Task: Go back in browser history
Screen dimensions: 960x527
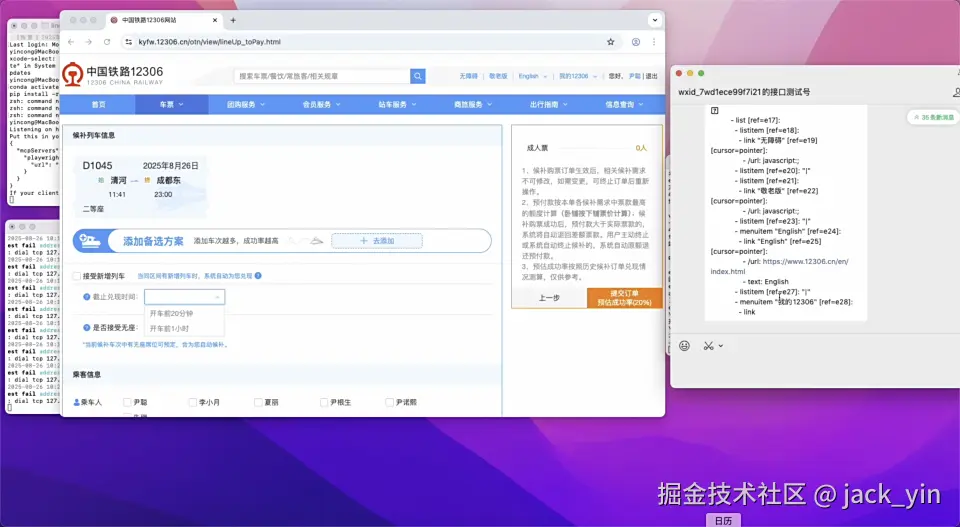Action: [71, 42]
